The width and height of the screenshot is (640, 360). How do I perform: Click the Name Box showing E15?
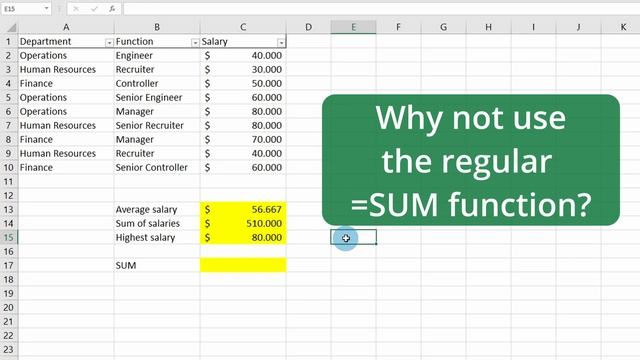click(22, 8)
